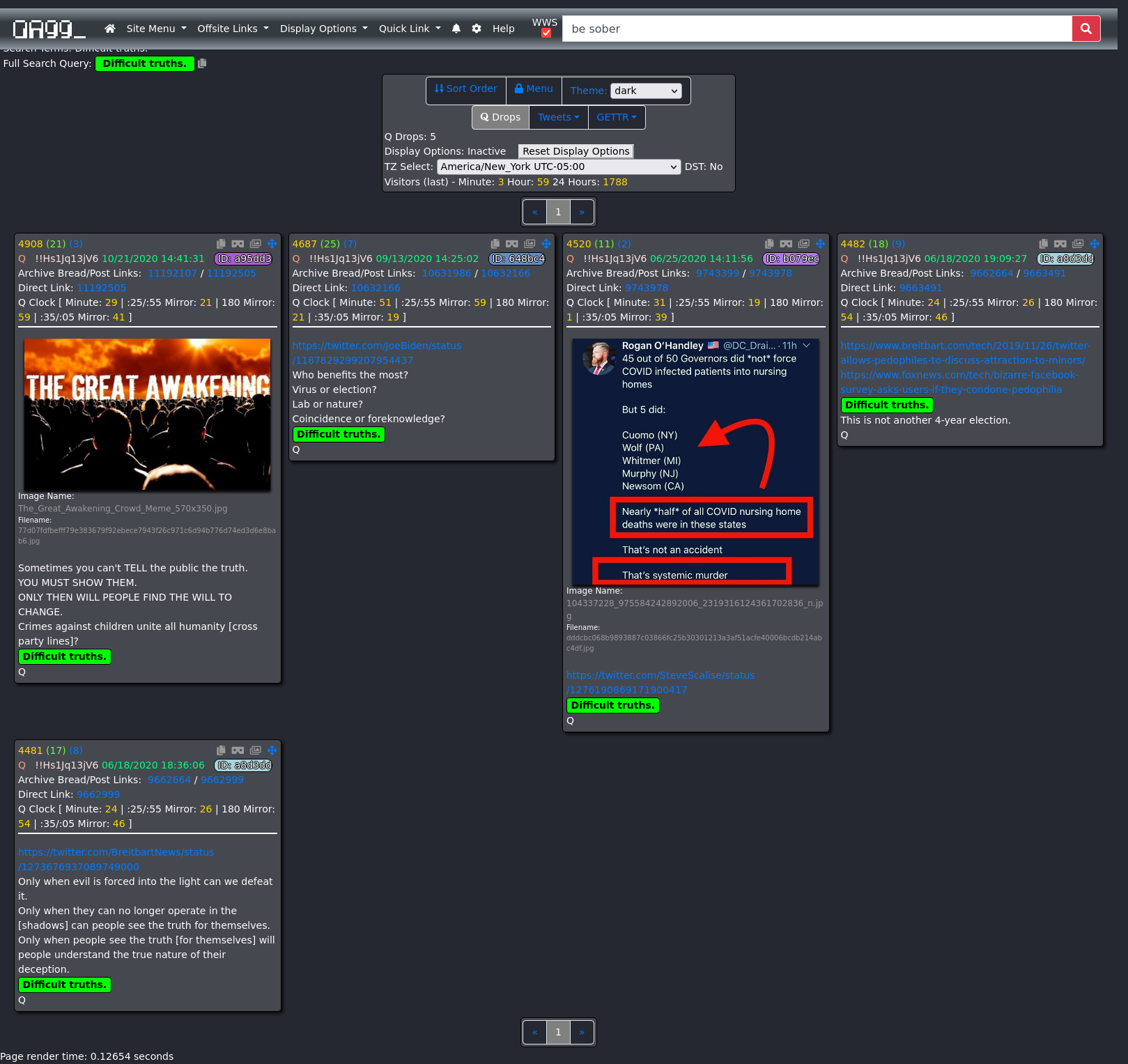The width and height of the screenshot is (1128, 1064).
Task: Open archive bread link 10631986
Action: 447,273
